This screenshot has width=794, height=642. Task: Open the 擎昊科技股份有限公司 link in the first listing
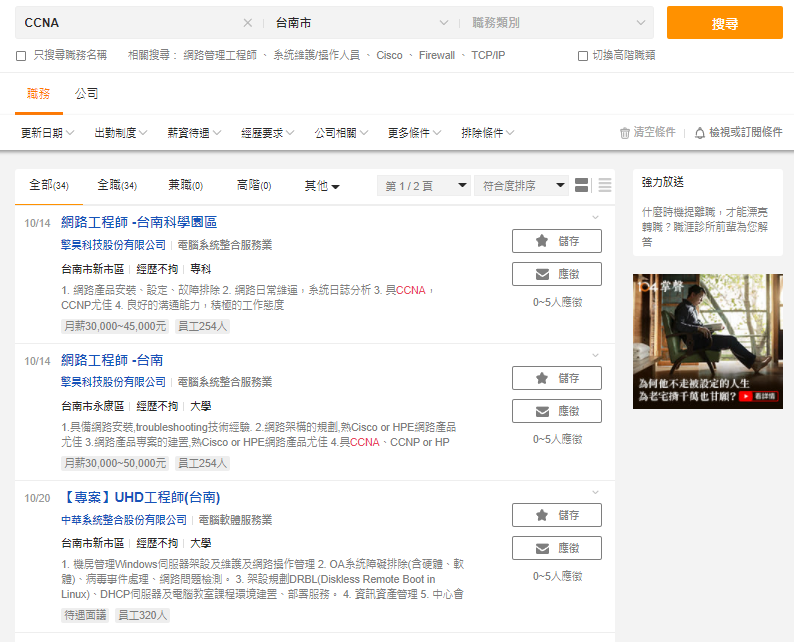coord(113,245)
